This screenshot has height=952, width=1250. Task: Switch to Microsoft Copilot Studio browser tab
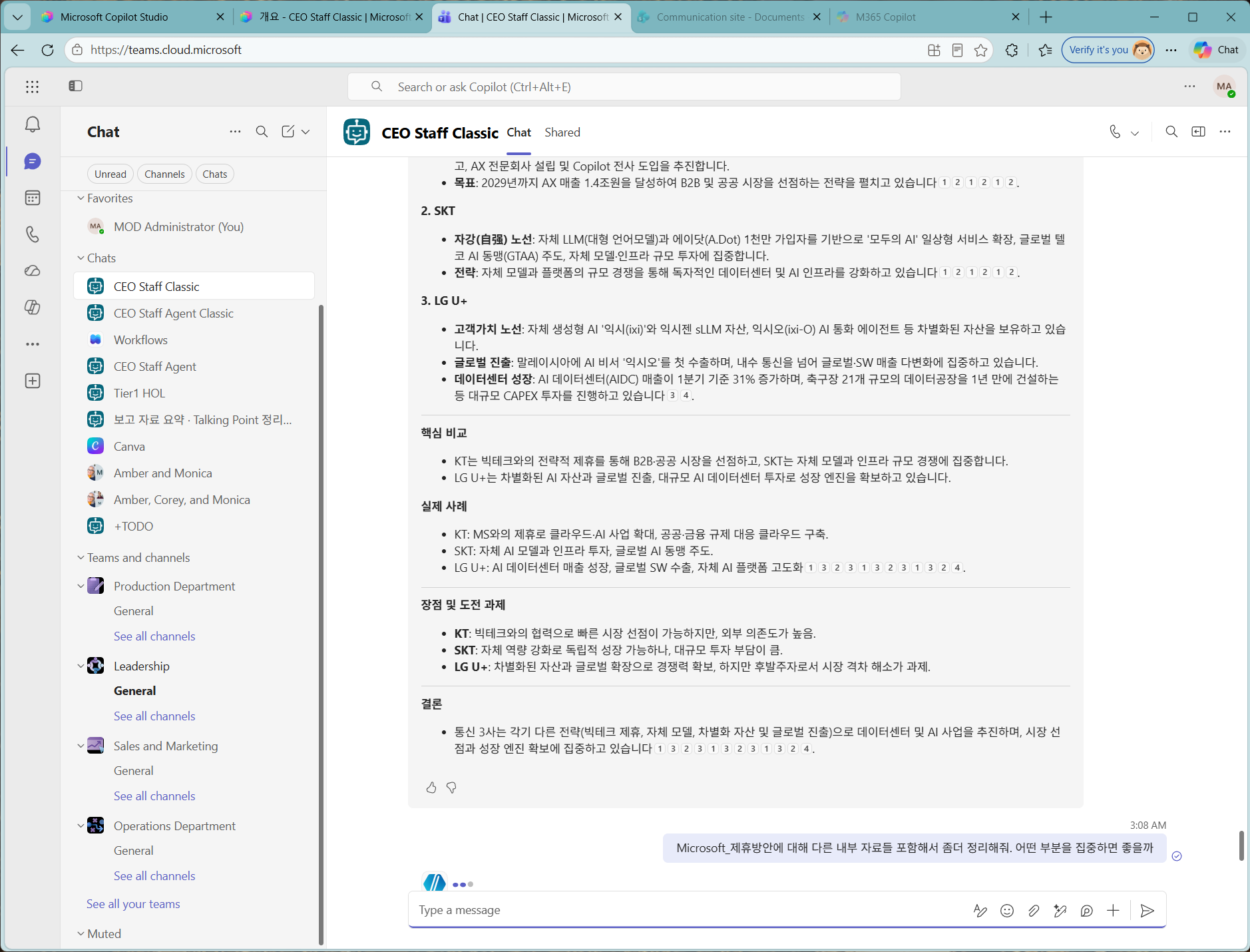pos(132,17)
